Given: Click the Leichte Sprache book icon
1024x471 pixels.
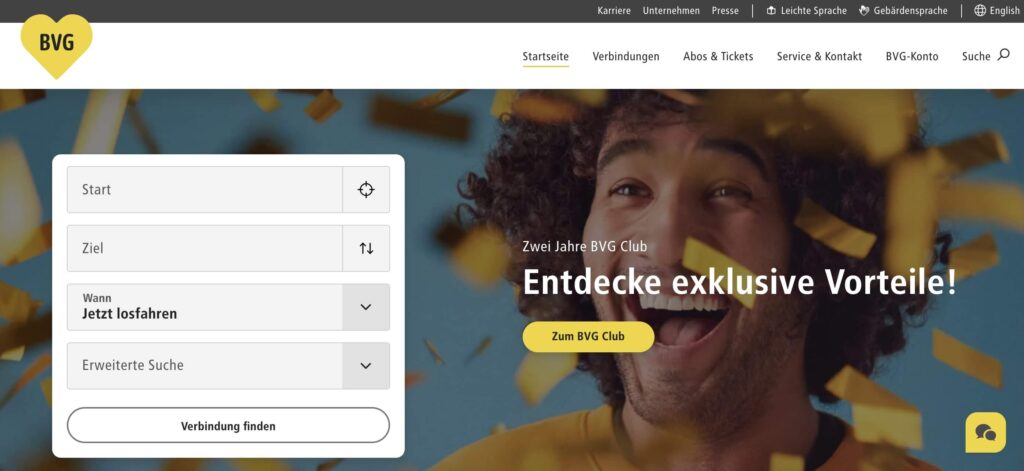Looking at the screenshot, I should tap(771, 10).
